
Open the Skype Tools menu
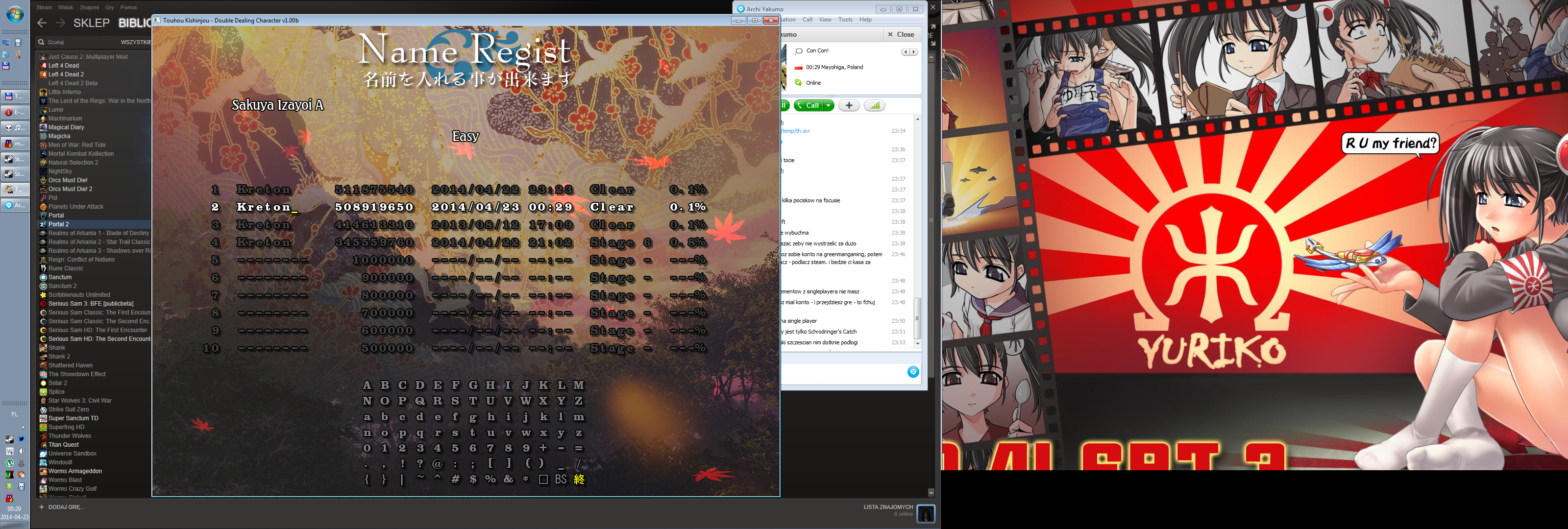click(x=845, y=20)
